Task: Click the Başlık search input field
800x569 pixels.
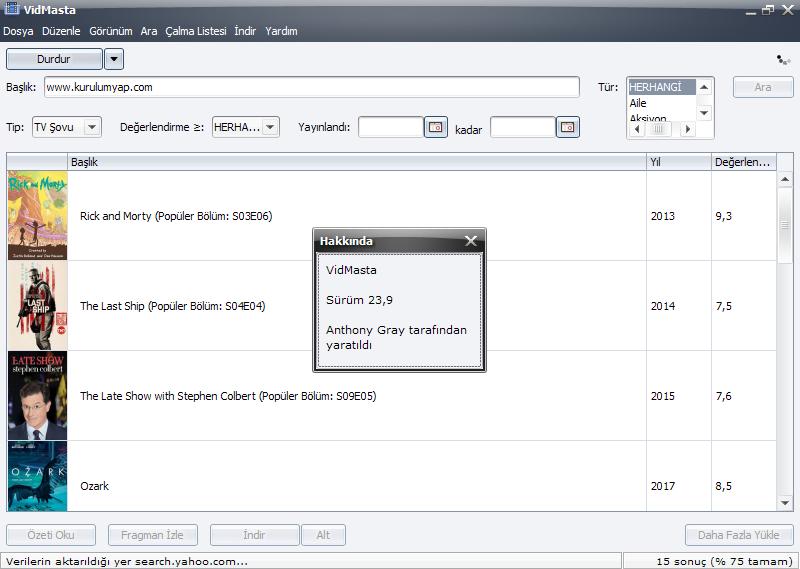Action: [312, 87]
